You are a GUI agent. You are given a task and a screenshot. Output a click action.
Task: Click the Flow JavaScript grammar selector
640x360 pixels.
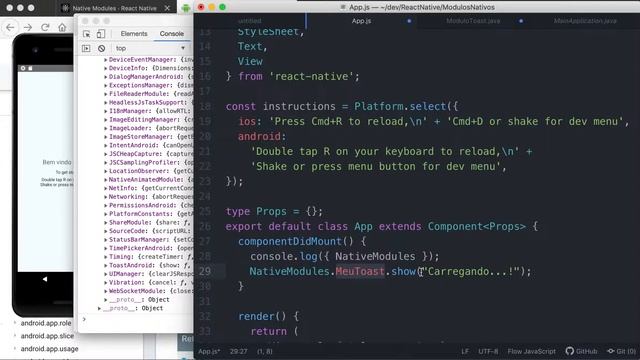click(531, 351)
